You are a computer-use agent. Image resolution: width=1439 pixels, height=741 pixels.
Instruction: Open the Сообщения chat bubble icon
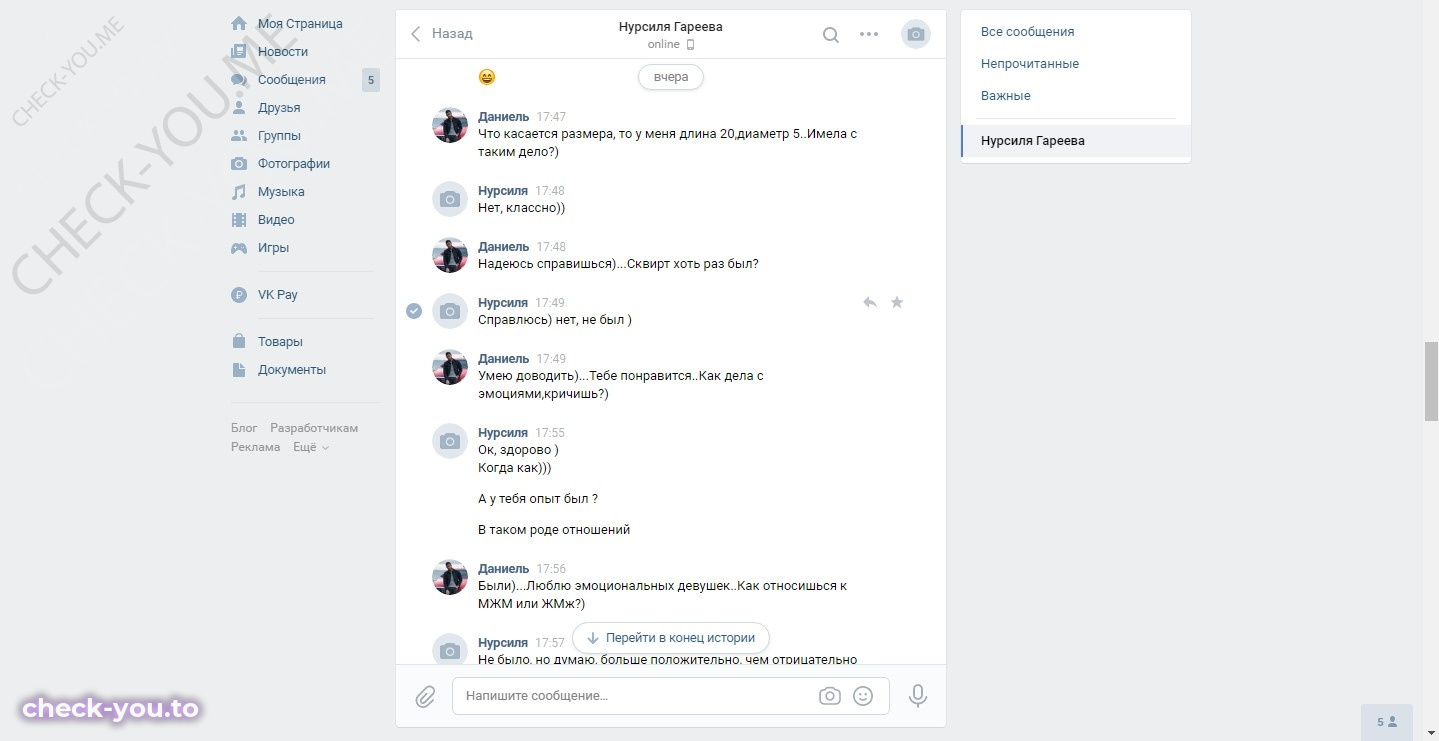[239, 79]
